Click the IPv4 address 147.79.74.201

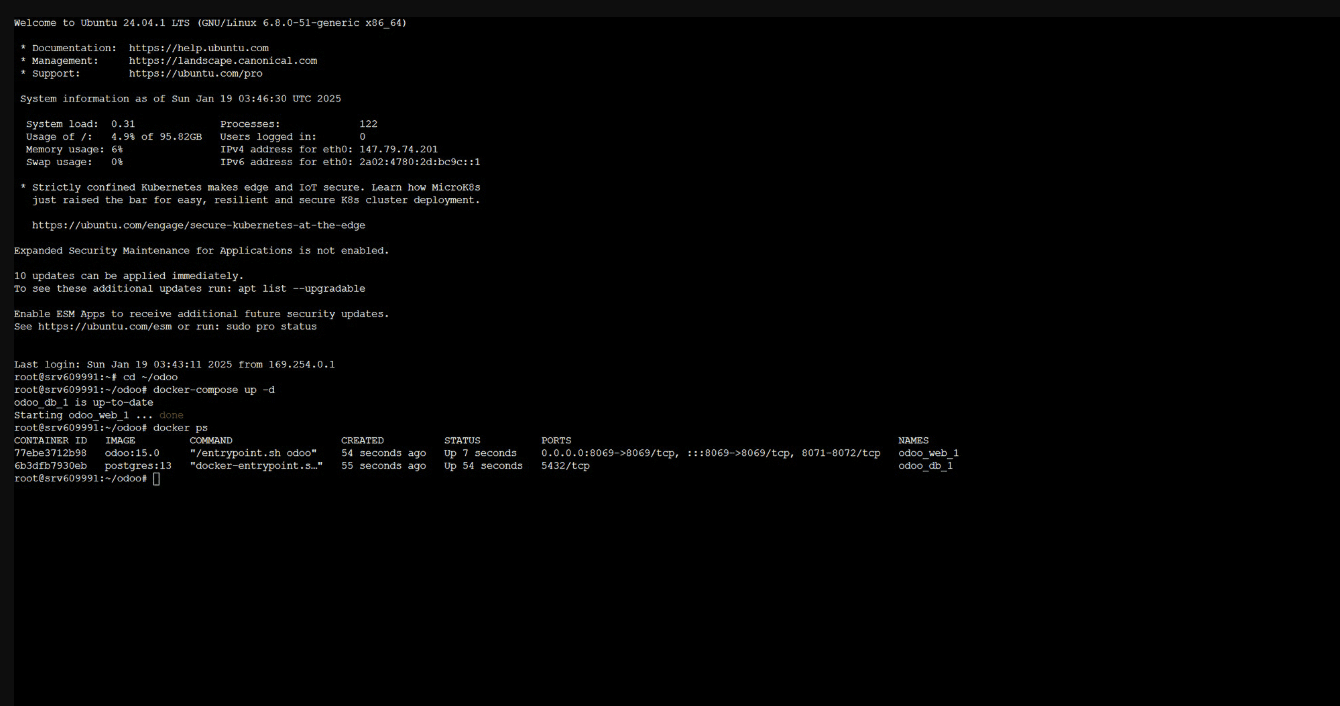[398, 149]
